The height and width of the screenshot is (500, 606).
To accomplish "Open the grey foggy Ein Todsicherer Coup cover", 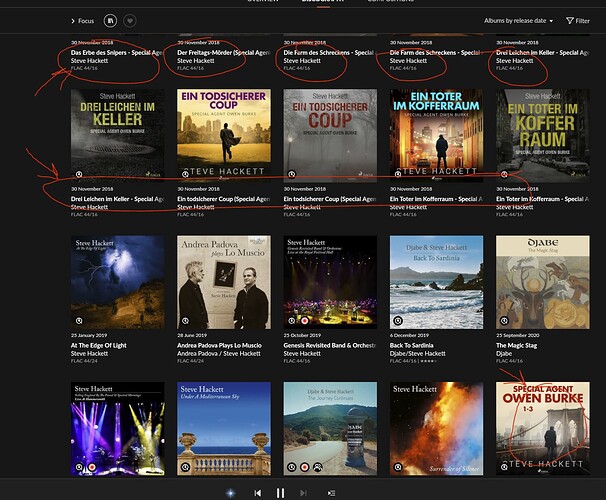I will pos(330,135).
